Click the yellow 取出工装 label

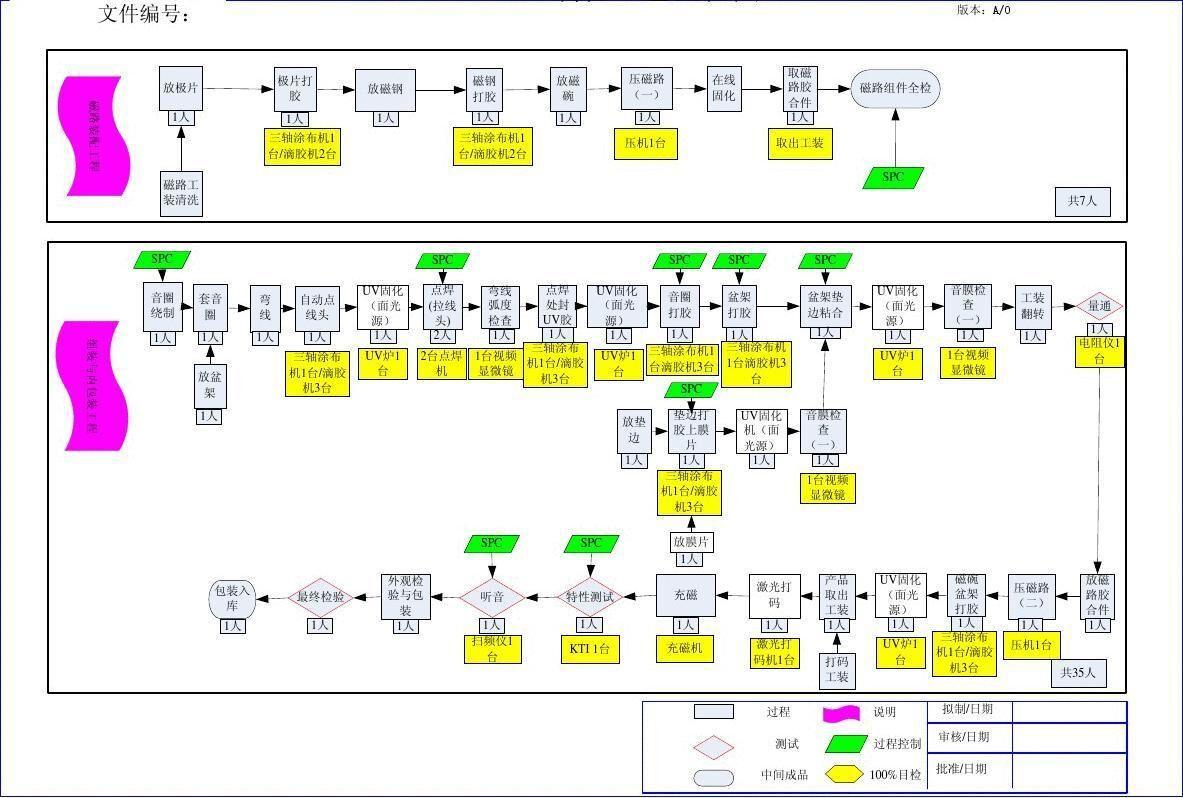tap(800, 143)
